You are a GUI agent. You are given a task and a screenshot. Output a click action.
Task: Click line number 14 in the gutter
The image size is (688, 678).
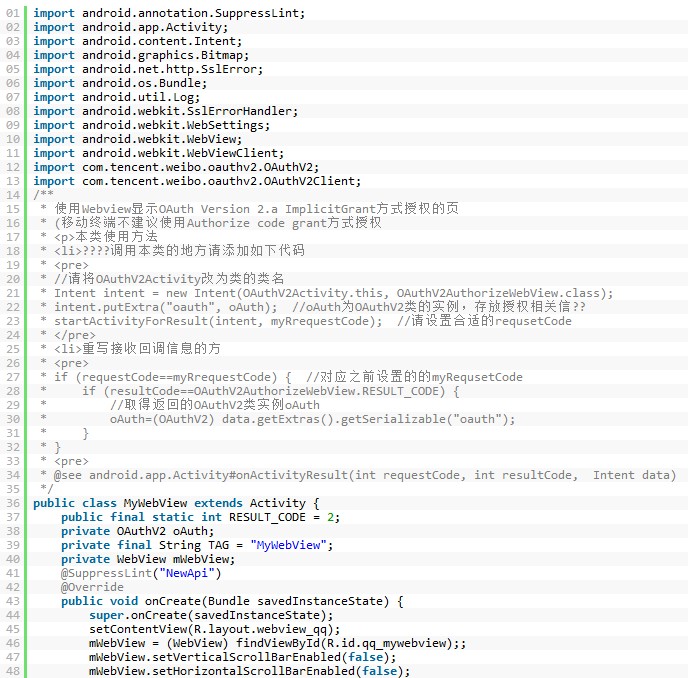tap(13, 195)
